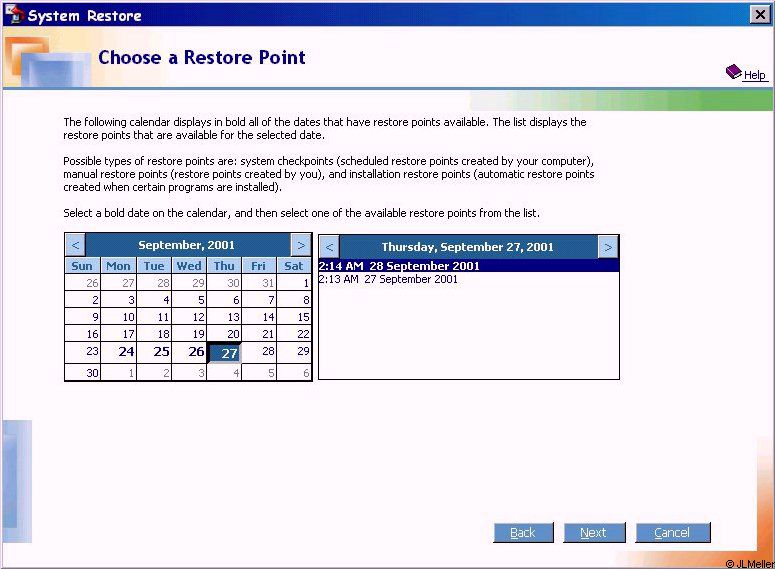The image size is (775, 569).
Task: Select the 2:13 AM 27 September 2001 restore point
Action: coord(469,279)
